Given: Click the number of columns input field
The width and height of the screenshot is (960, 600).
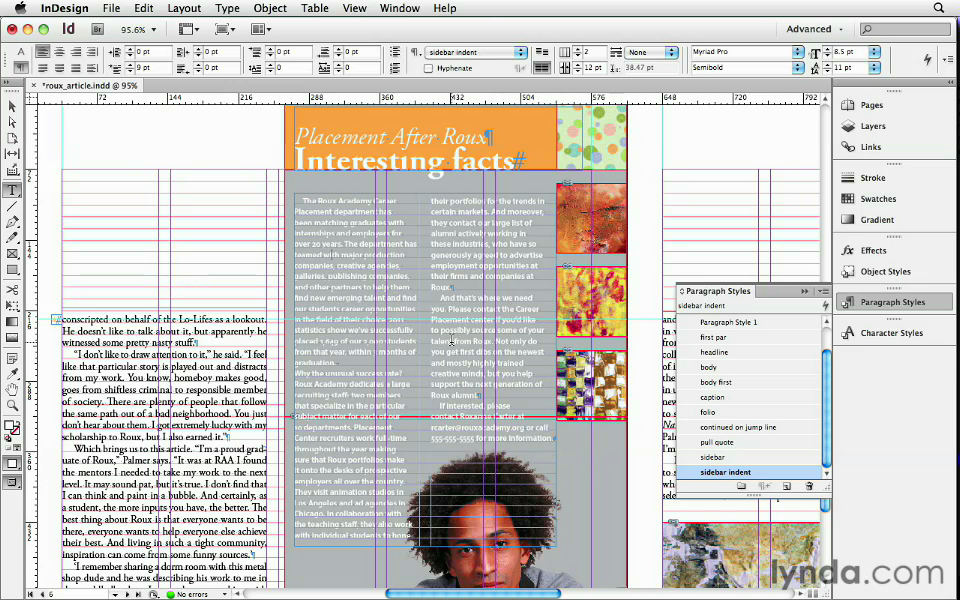Looking at the screenshot, I should (x=594, y=52).
